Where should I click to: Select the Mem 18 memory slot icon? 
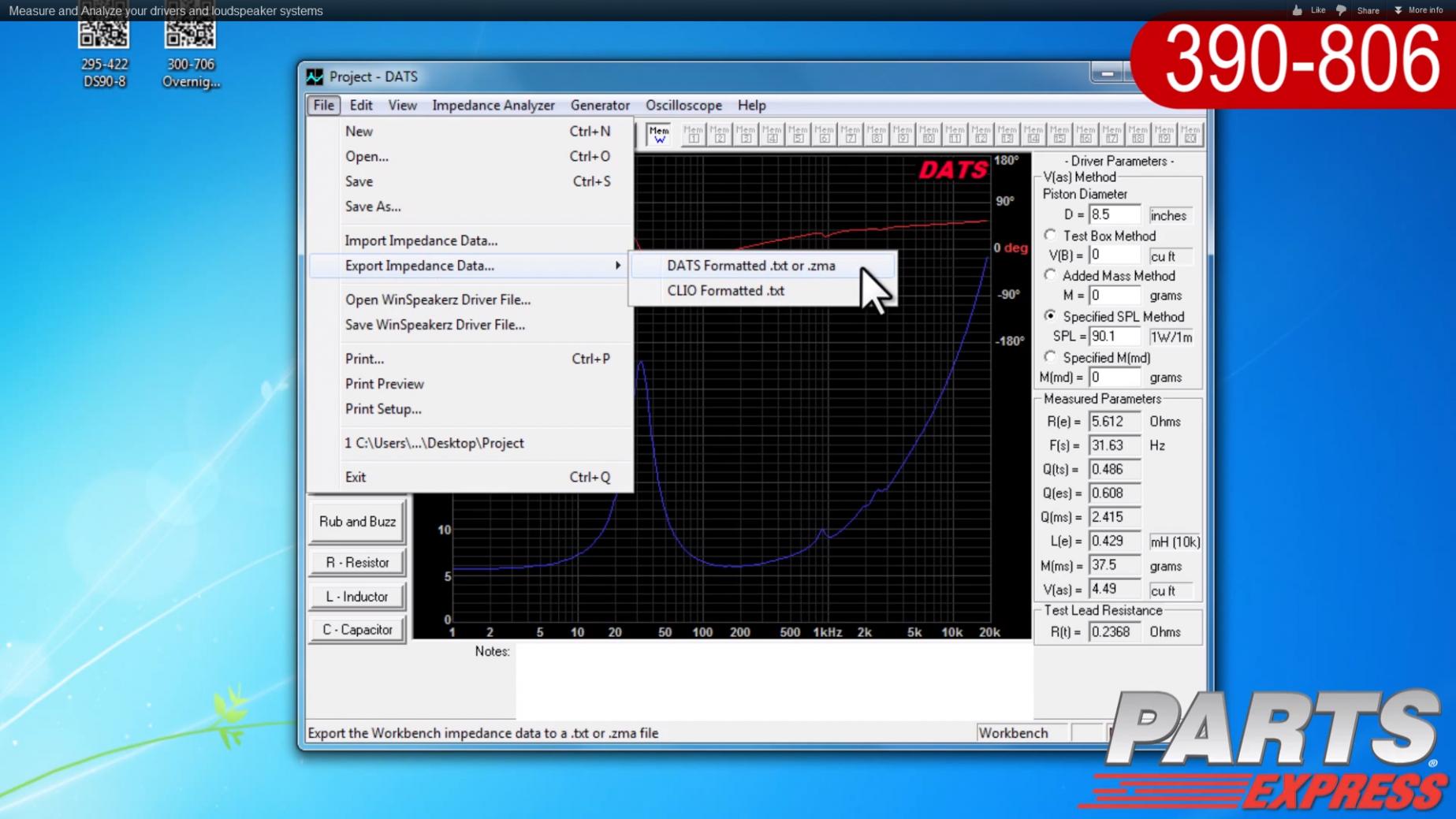tap(1138, 135)
